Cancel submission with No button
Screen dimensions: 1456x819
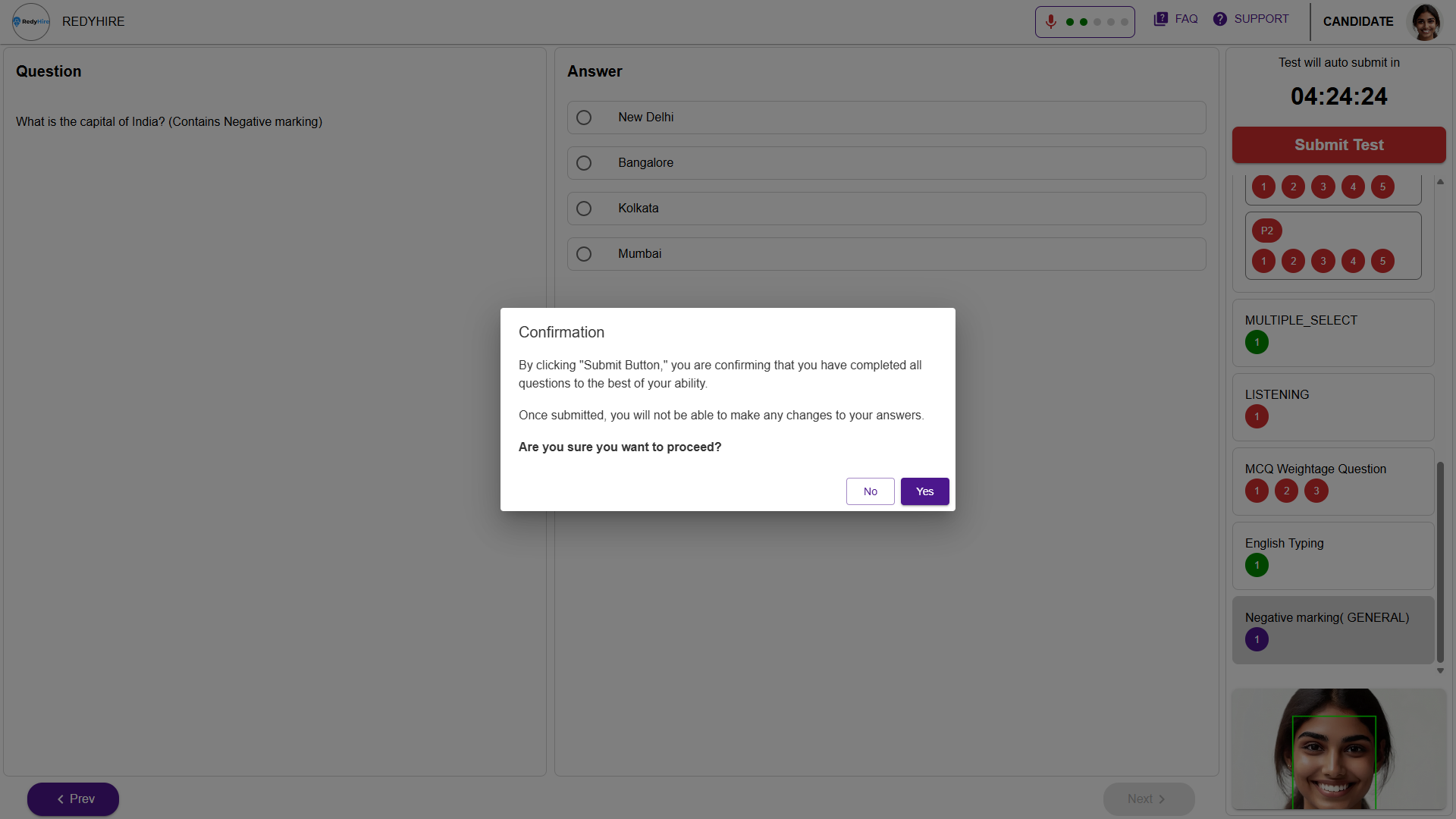(870, 491)
